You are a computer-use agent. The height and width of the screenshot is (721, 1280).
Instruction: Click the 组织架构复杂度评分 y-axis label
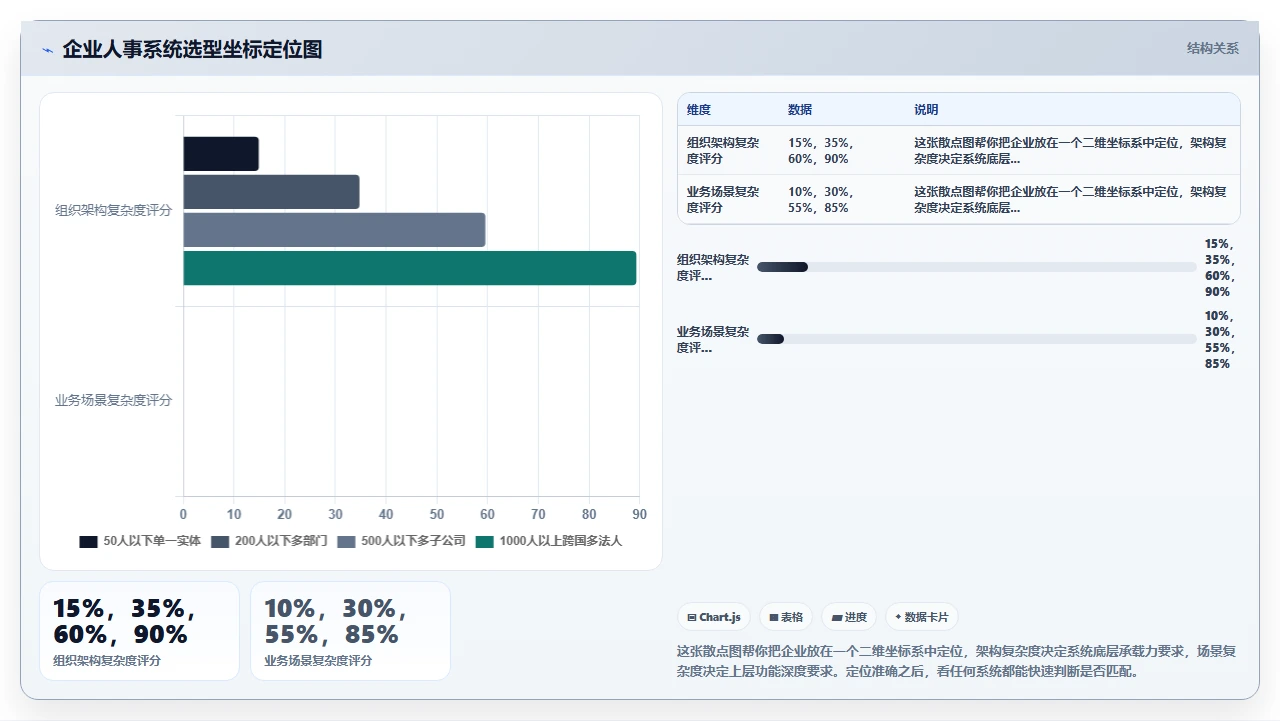point(114,211)
